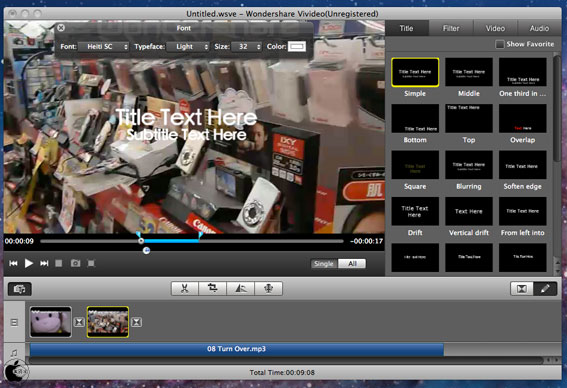
Task: Switch preview mode to Single
Action: pos(324,264)
